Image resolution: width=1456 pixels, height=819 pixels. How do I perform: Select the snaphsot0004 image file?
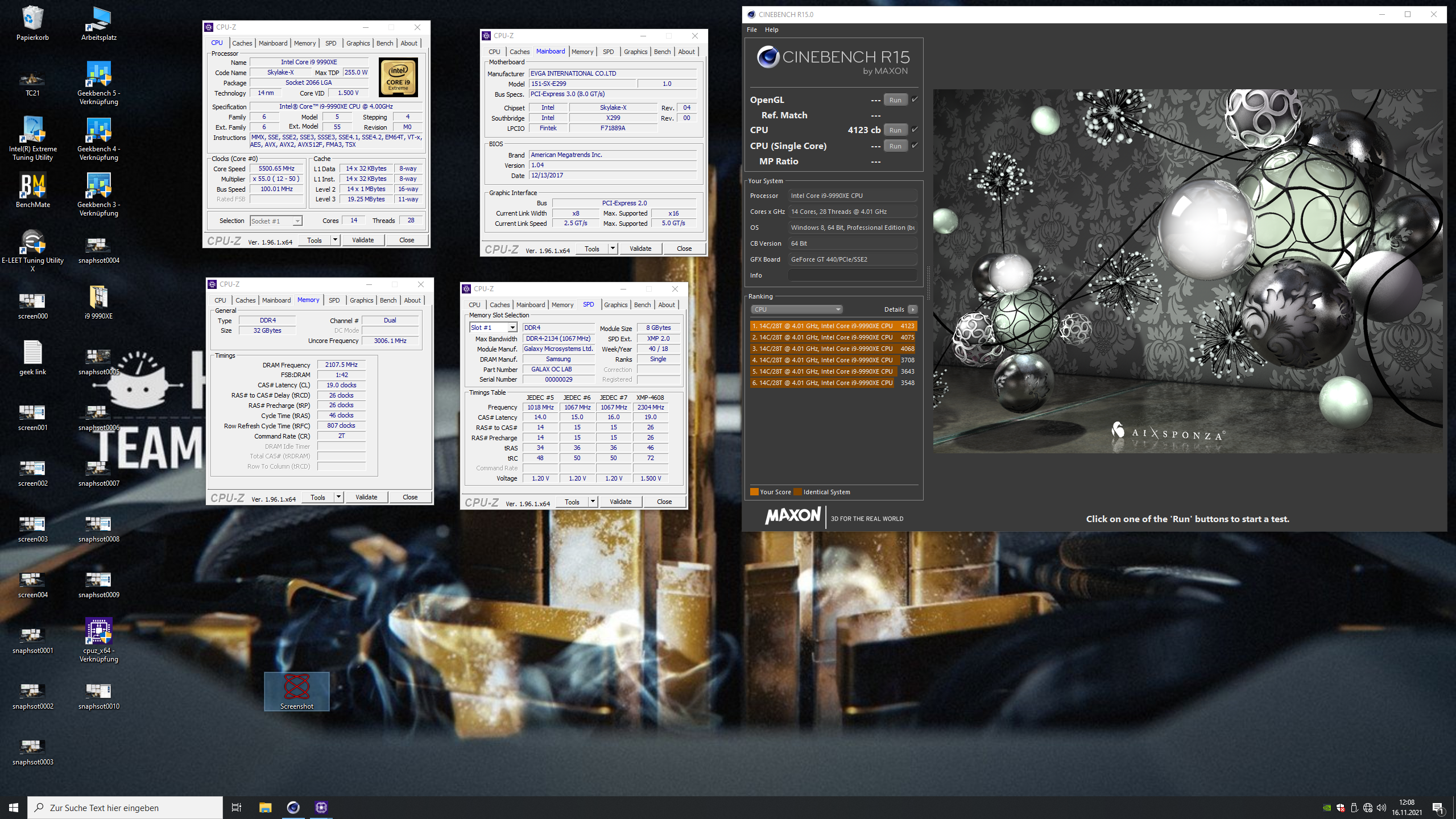click(98, 251)
